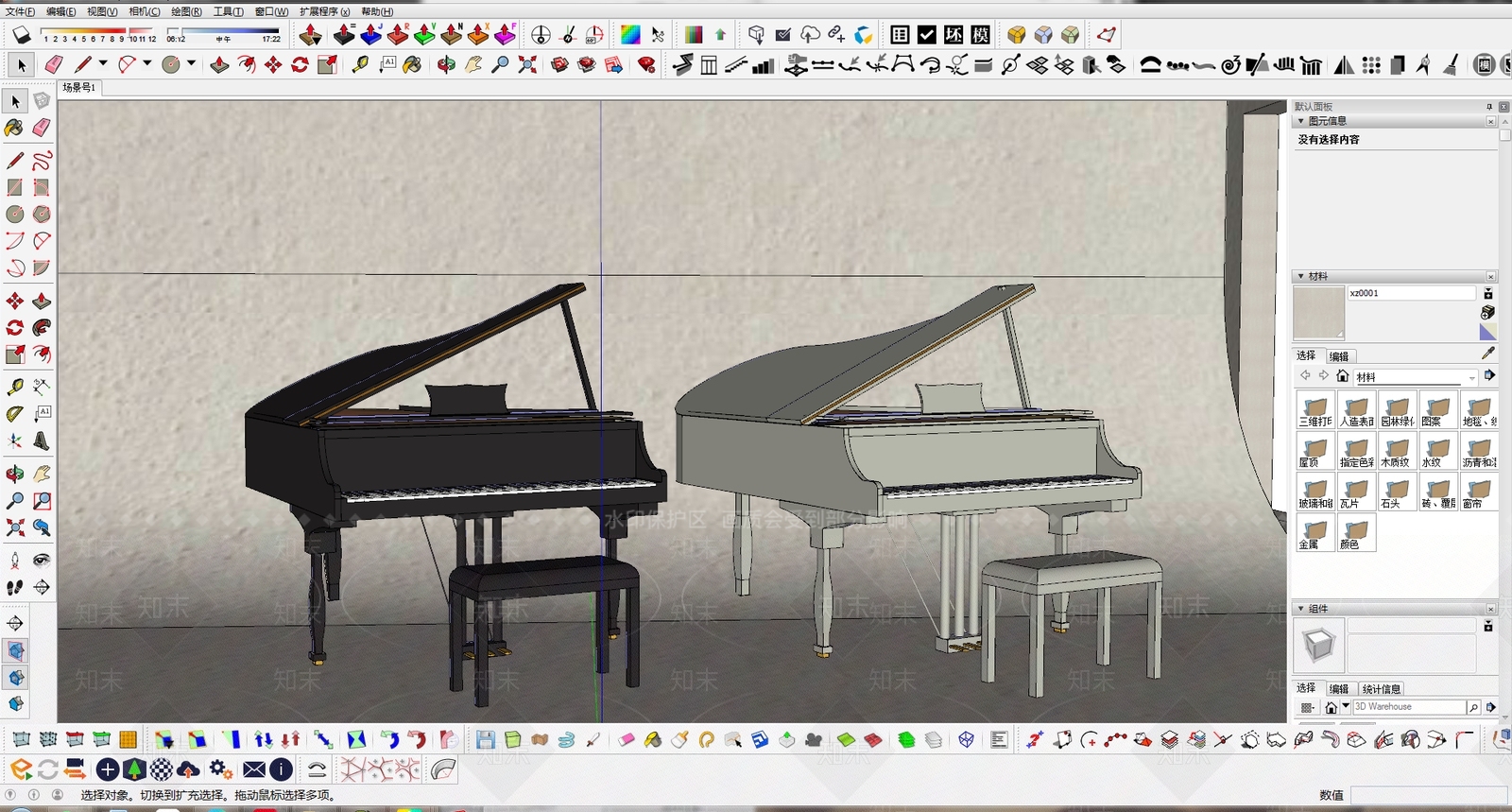Viewport: 1512px width, 812px height.
Task: Open the 相机(C) menu
Action: tap(144, 11)
